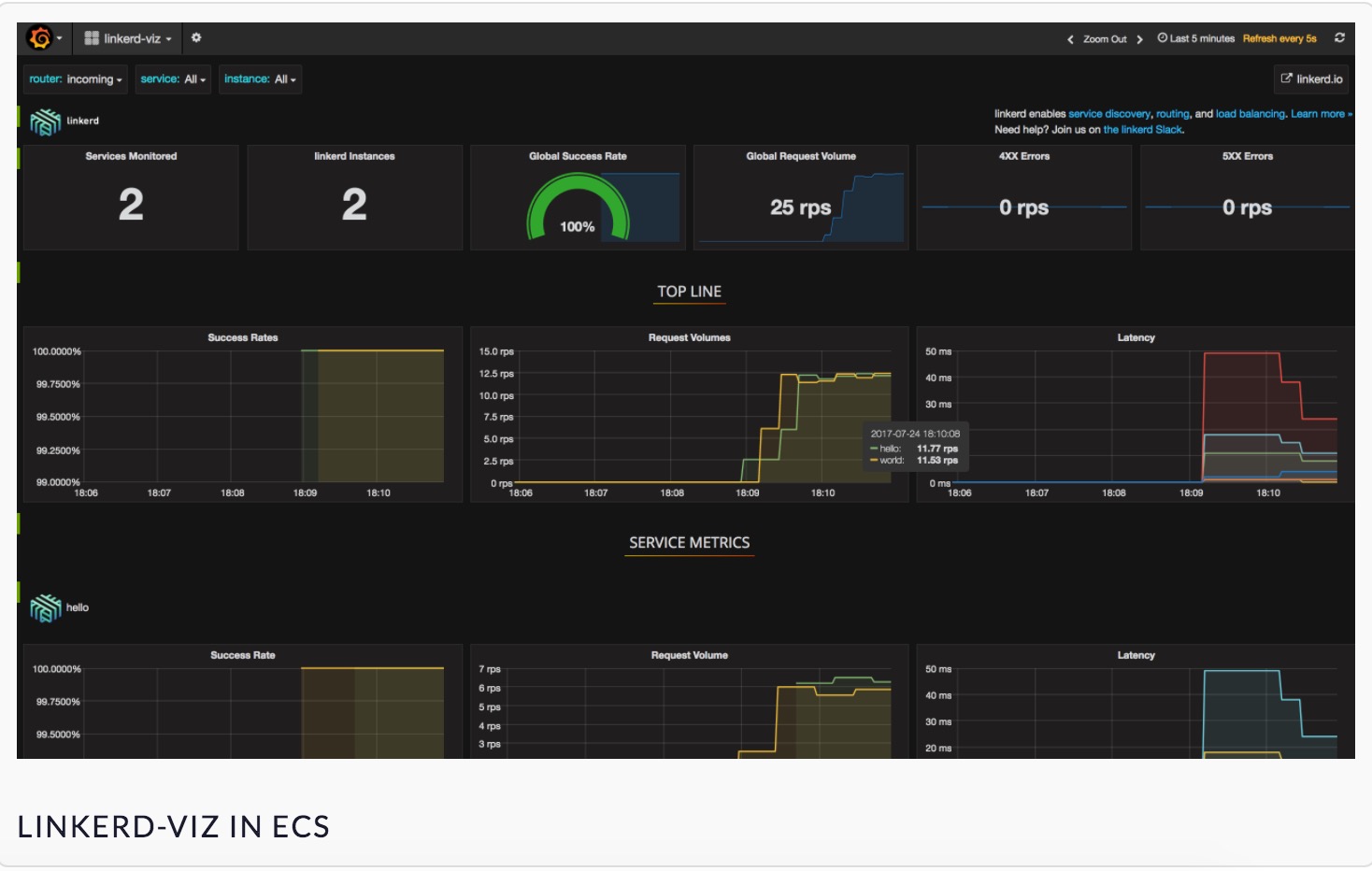
Task: Click the 100% success rate gauge
Action: coord(578,208)
